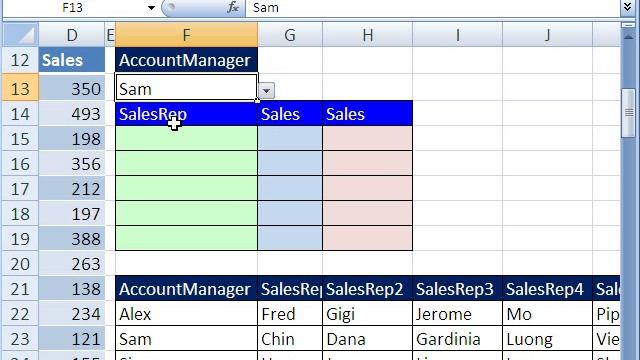Image resolution: width=640 pixels, height=360 pixels.
Task: Select cell with value 356
Action: tap(72, 164)
